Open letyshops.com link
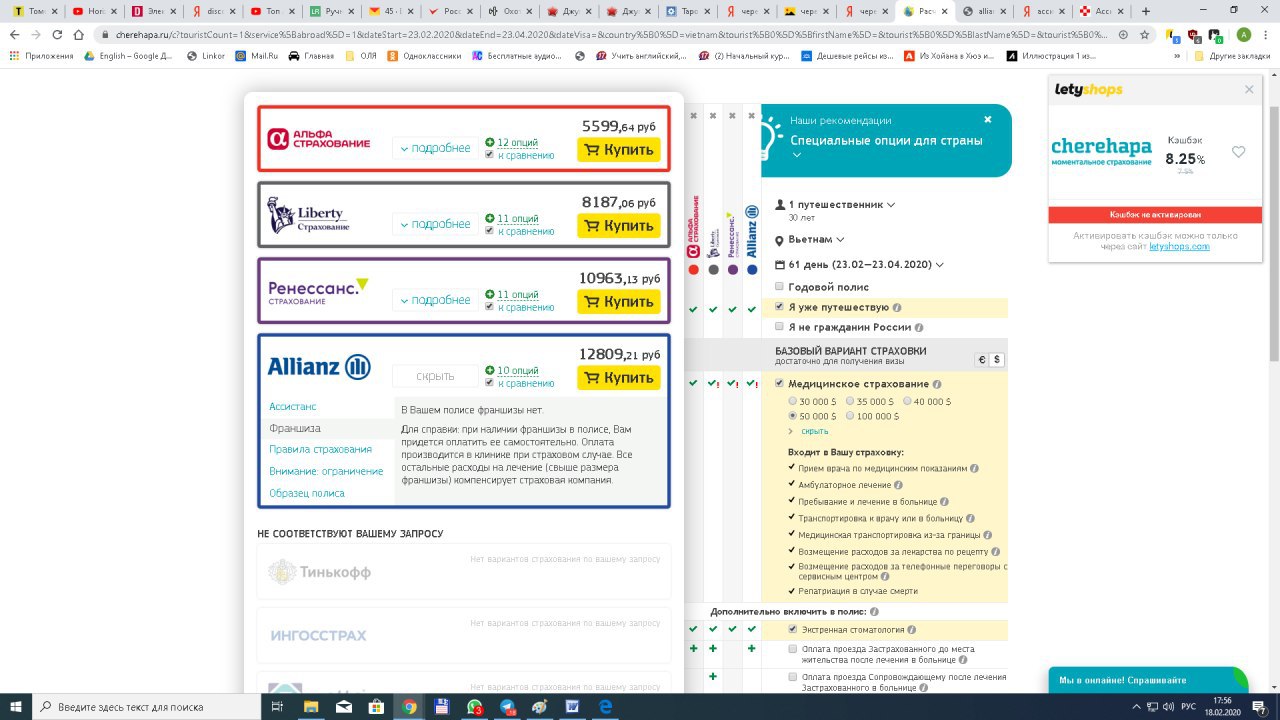This screenshot has width=1280, height=720. (x=1179, y=246)
